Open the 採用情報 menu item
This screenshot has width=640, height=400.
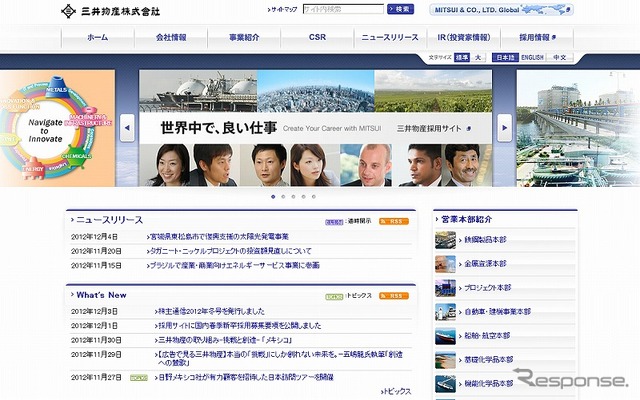[x=537, y=38]
